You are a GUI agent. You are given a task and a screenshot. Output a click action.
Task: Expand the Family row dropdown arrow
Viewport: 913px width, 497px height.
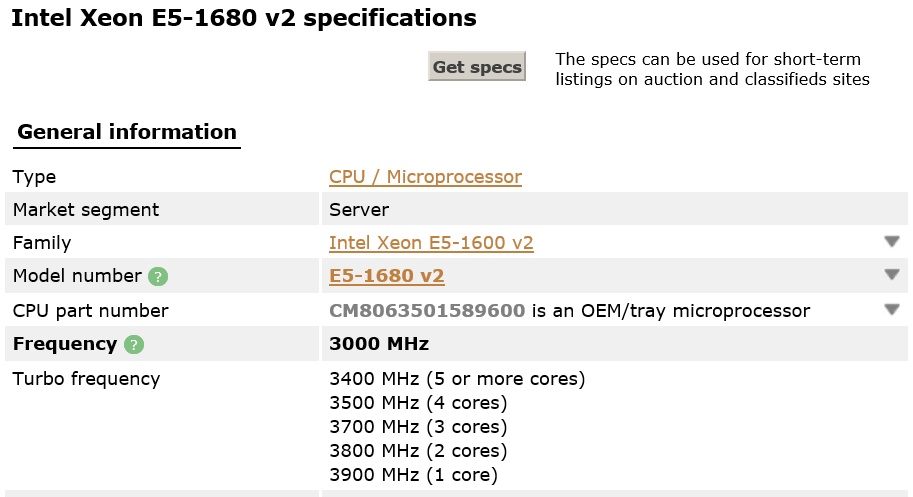(891, 241)
